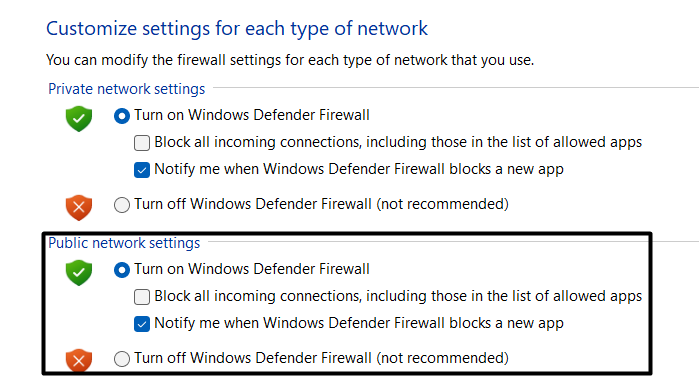Click the red shield icon under Public network
The width and height of the screenshot is (699, 385).
coord(79,360)
